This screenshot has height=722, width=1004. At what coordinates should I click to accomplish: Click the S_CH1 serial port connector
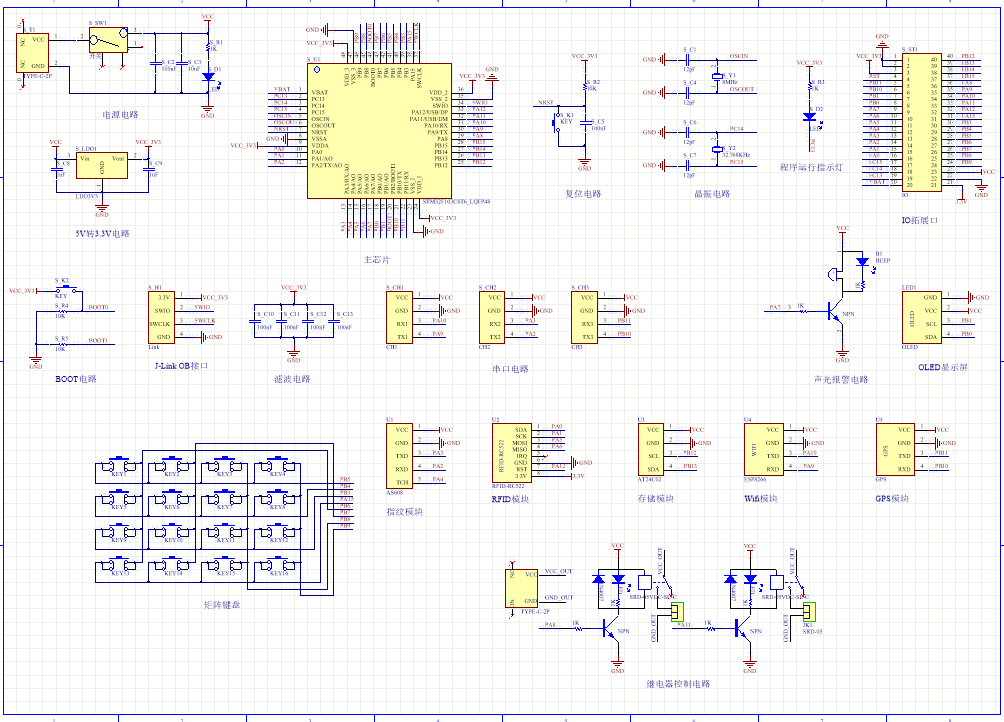coord(400,316)
